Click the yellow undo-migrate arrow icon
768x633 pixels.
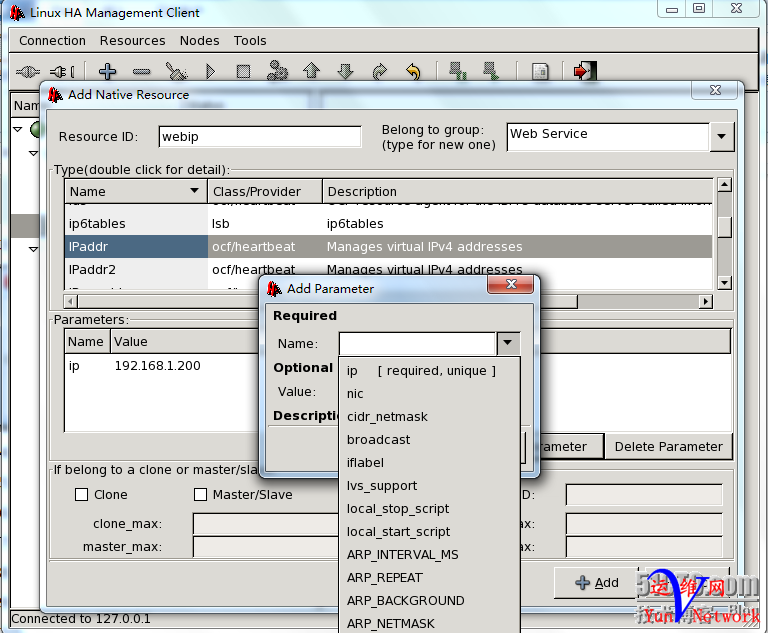[x=413, y=72]
